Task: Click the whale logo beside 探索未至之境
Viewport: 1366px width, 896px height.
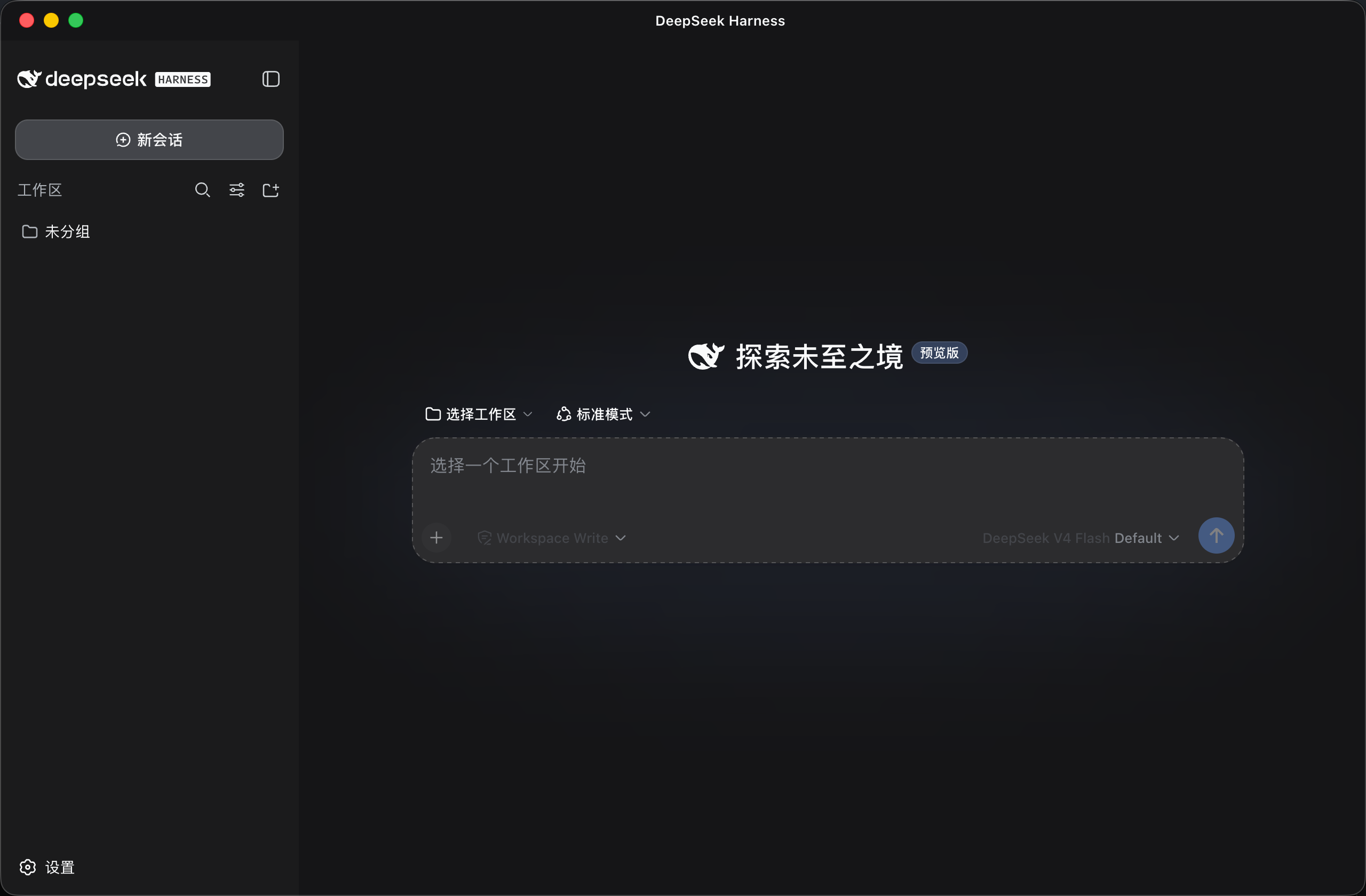Action: click(x=706, y=356)
